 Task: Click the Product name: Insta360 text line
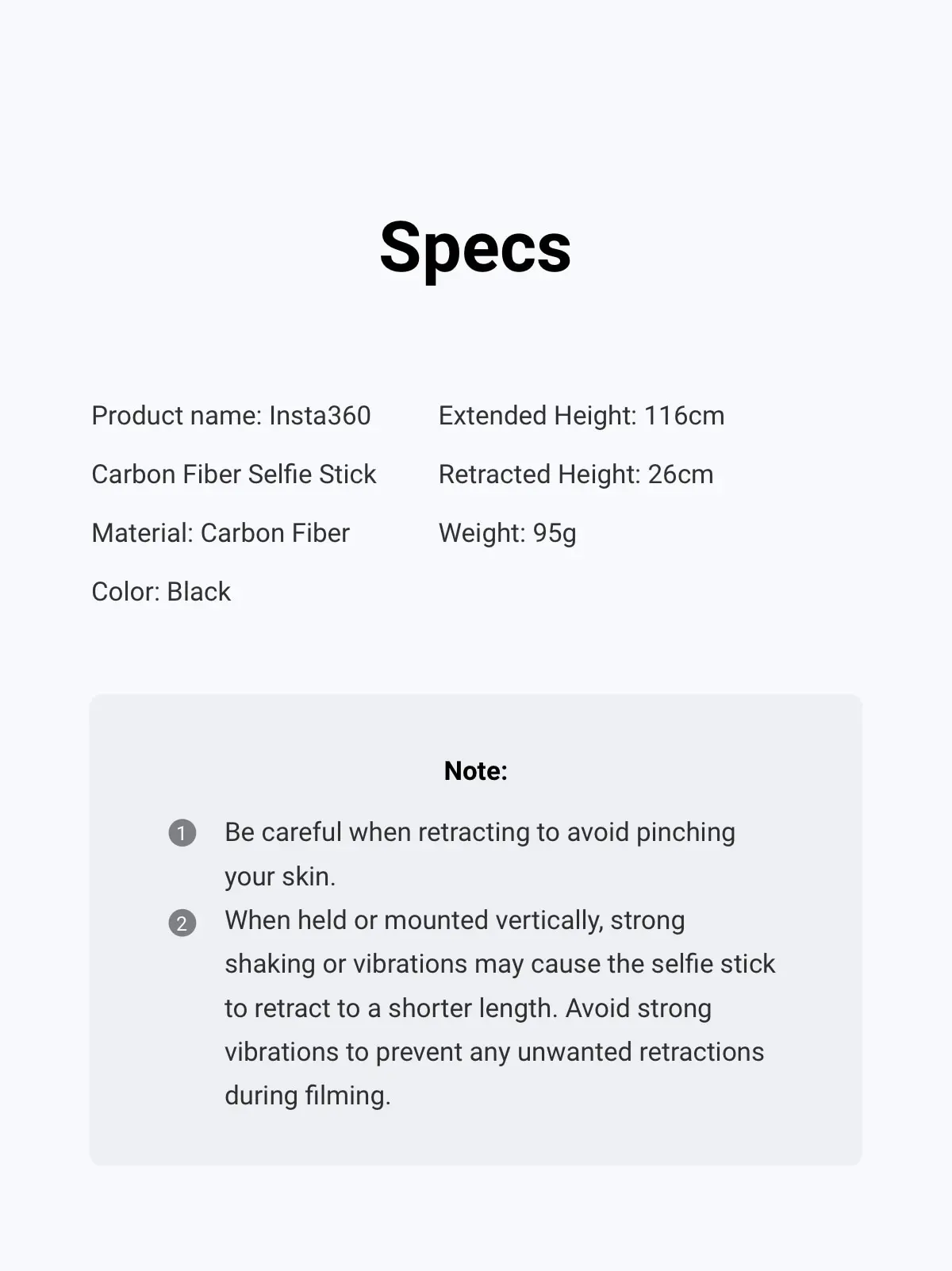231,416
